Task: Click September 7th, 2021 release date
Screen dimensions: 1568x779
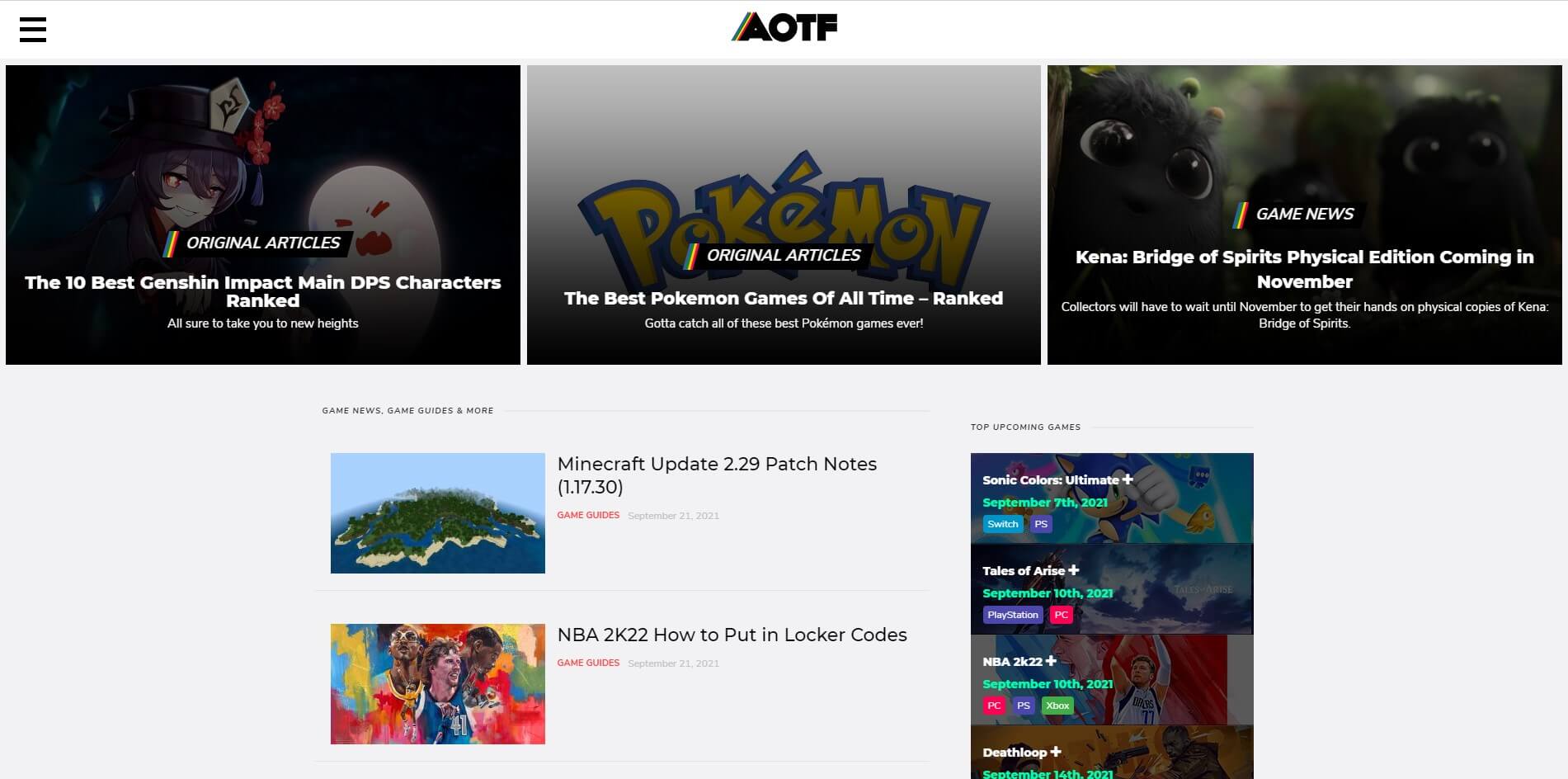Action: (1045, 503)
